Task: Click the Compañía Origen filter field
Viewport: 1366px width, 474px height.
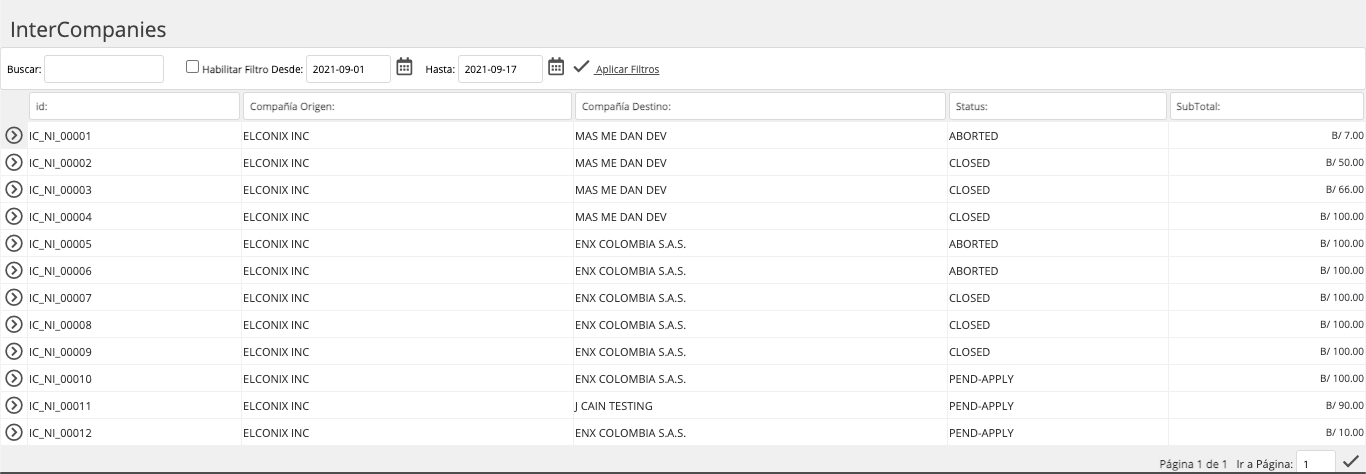Action: click(406, 106)
